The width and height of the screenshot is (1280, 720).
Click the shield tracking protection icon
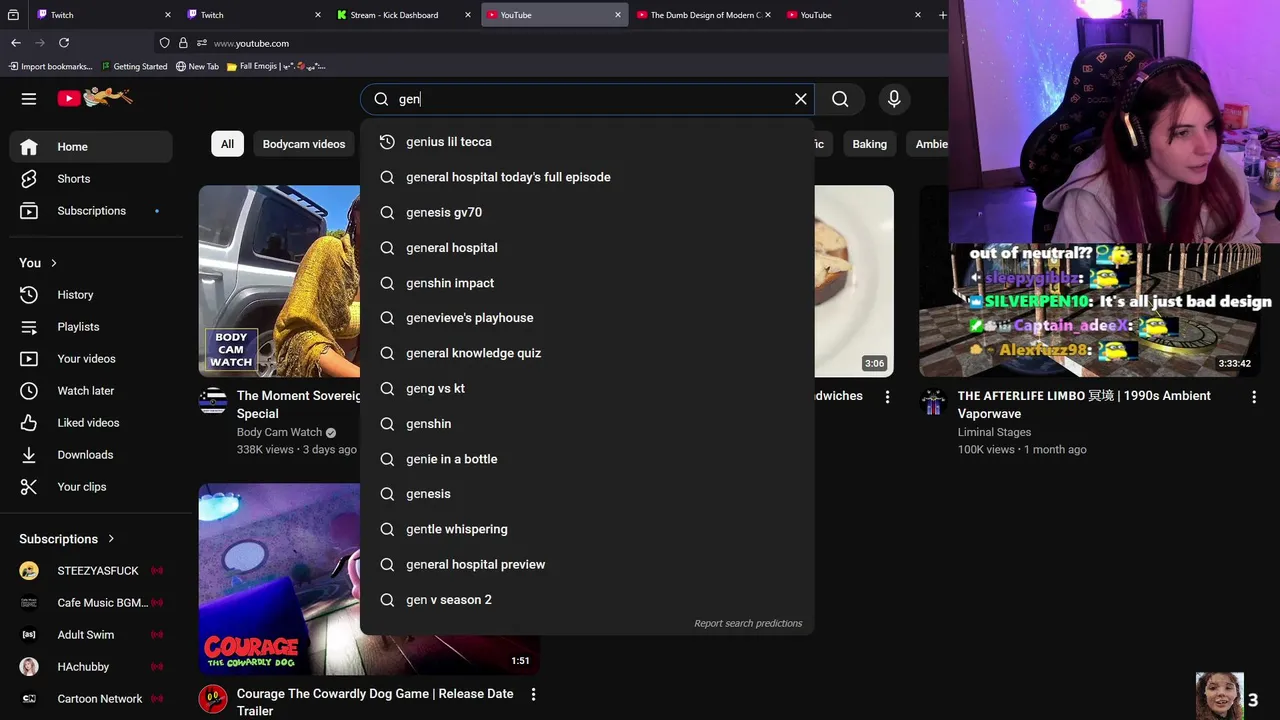tap(164, 43)
